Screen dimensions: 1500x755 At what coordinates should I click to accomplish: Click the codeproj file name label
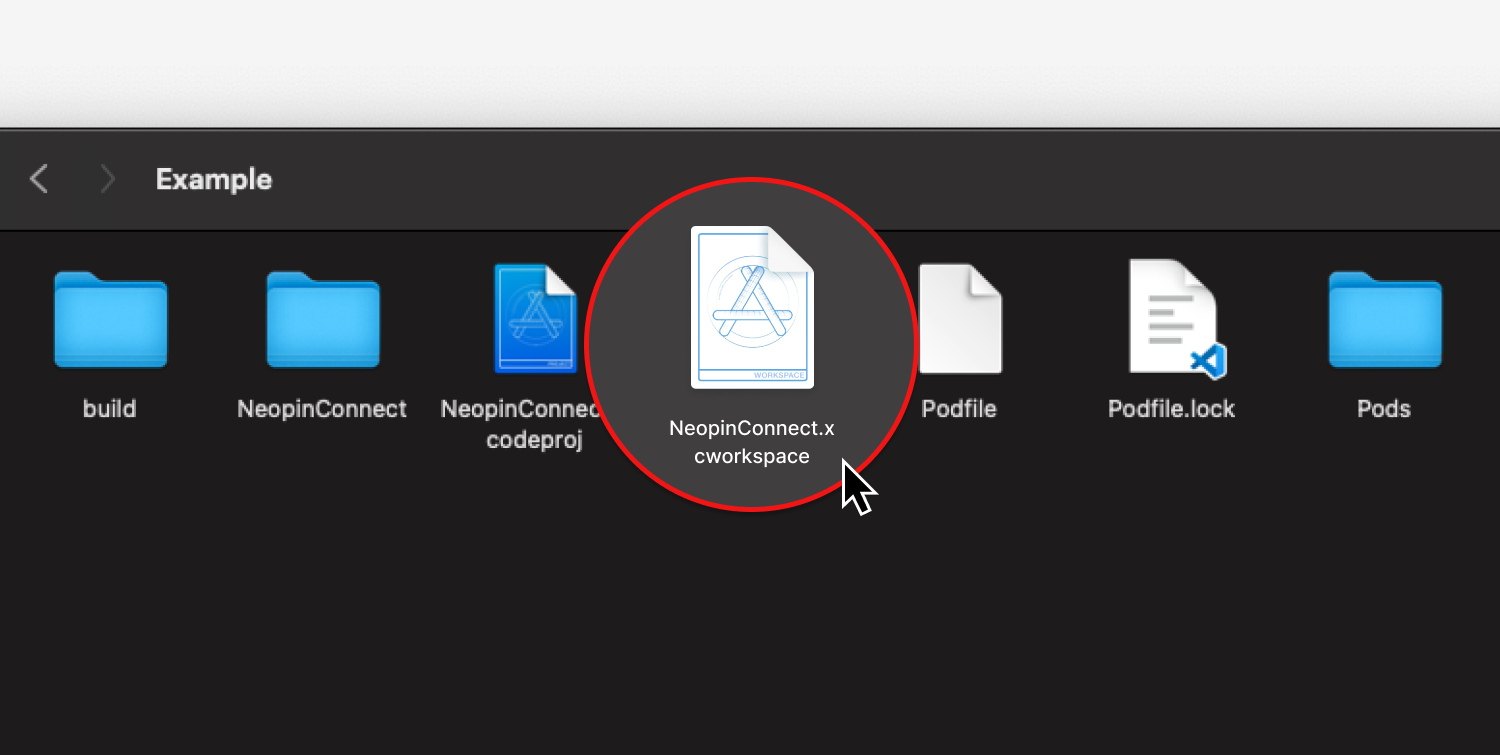click(533, 440)
